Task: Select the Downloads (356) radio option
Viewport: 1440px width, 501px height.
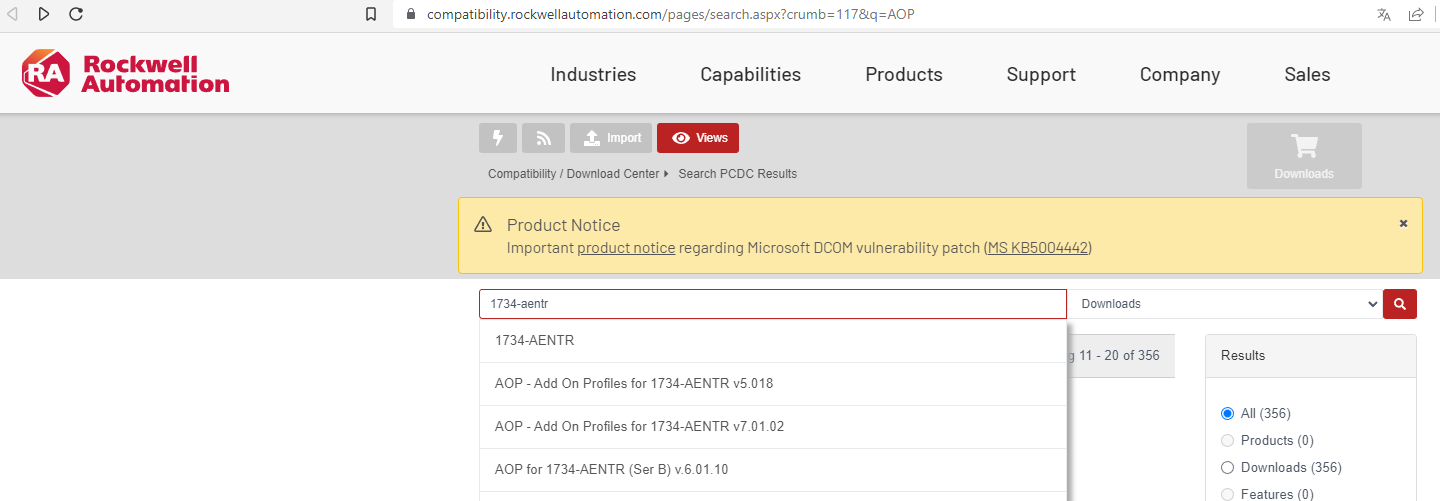Action: (1228, 467)
